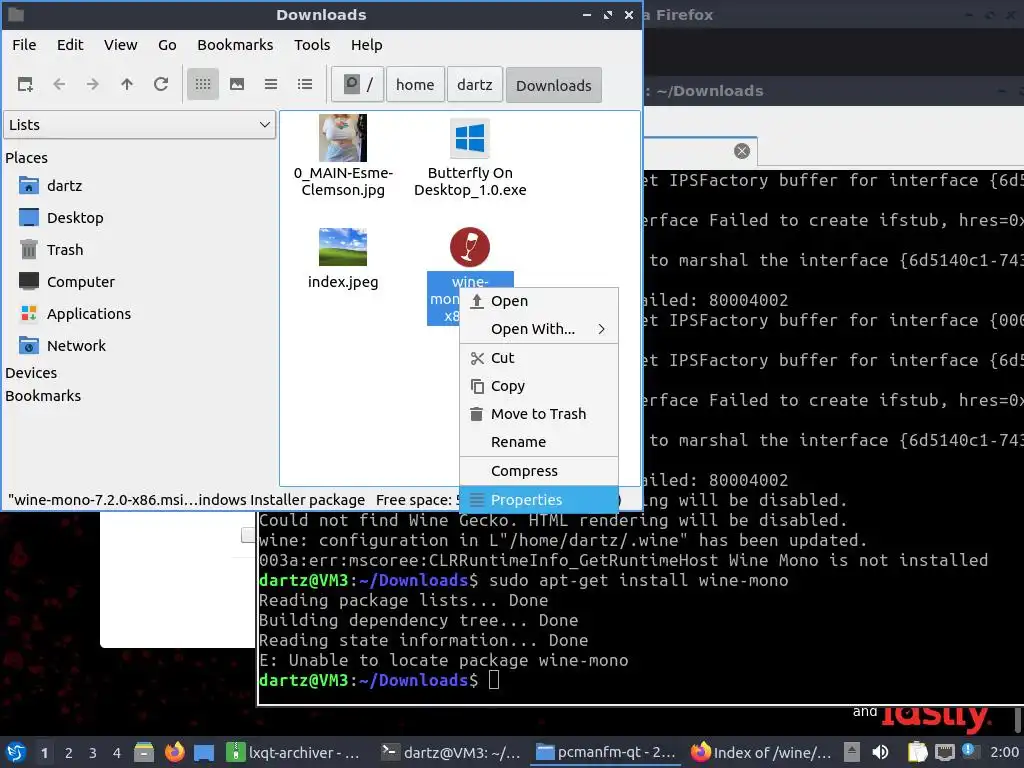1024x768 pixels.
Task: Open the Edit menu
Action: click(70, 45)
